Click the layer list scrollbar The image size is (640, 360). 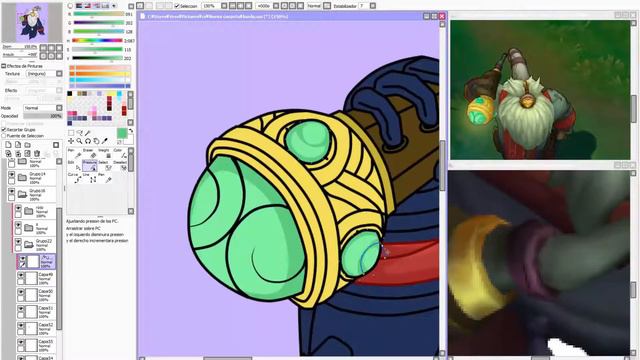point(60,268)
